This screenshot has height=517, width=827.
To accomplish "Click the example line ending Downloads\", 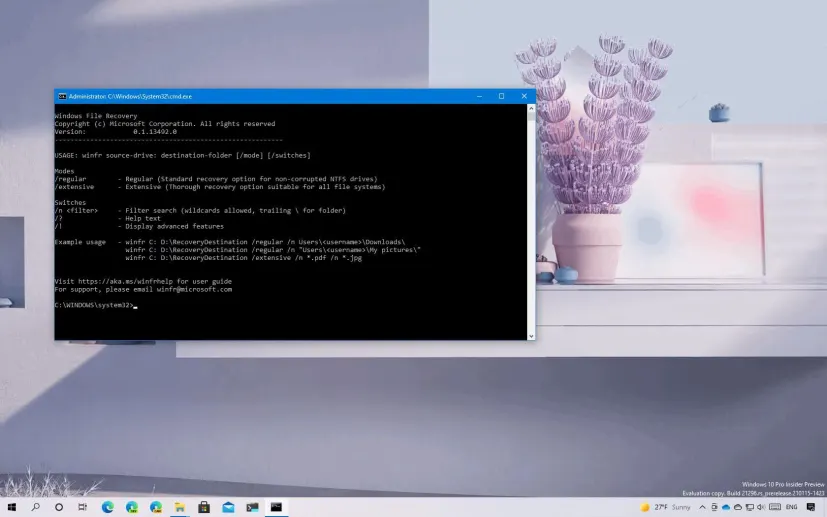I will 265,242.
